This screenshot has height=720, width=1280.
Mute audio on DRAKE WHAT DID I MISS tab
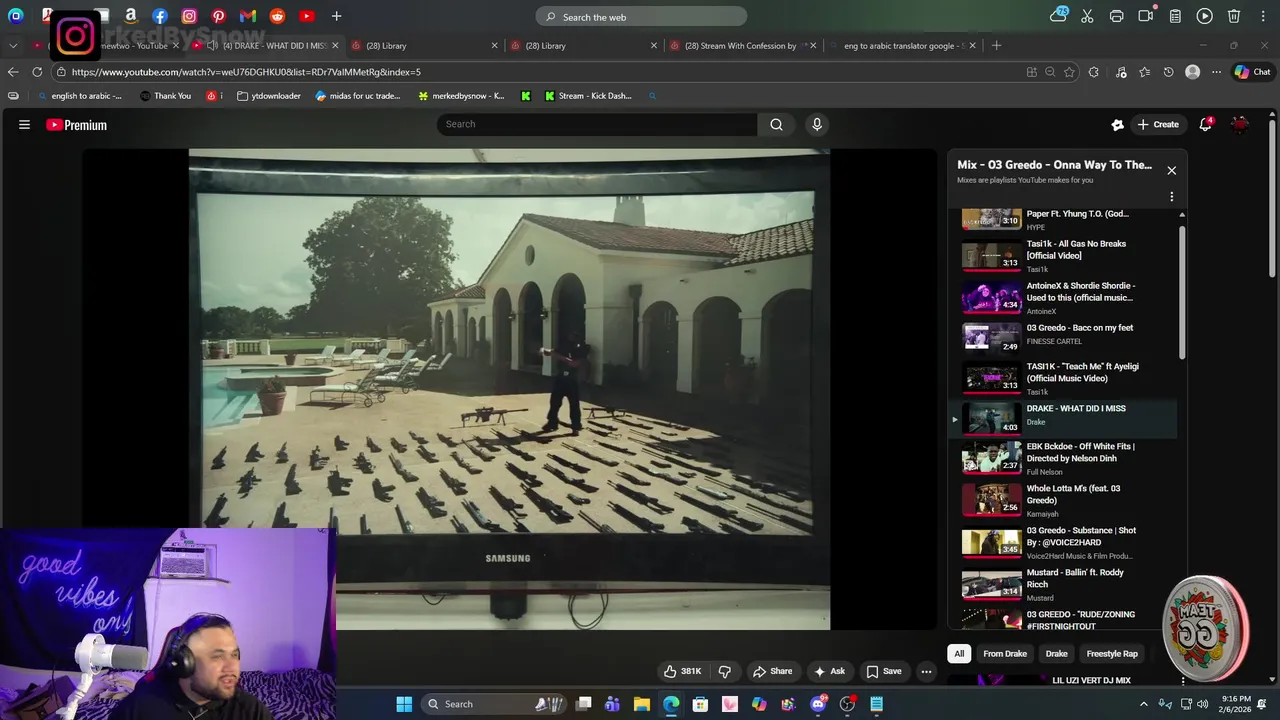click(x=212, y=45)
